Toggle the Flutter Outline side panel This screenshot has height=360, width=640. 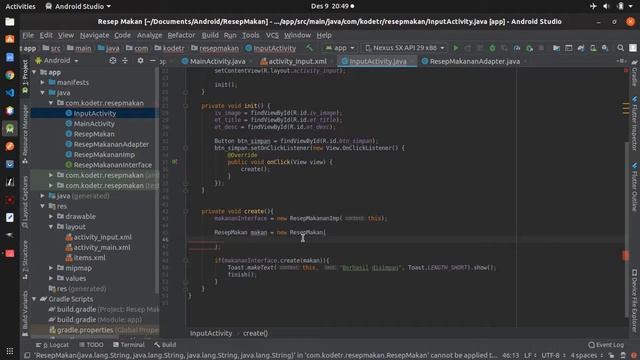point(635,187)
